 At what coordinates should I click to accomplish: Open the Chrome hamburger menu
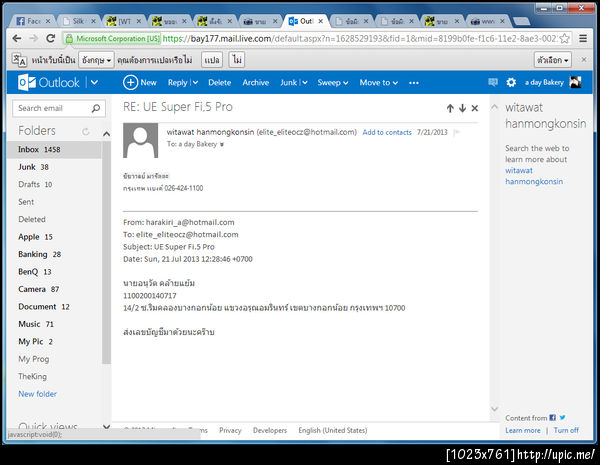pyautogui.click(x=583, y=38)
